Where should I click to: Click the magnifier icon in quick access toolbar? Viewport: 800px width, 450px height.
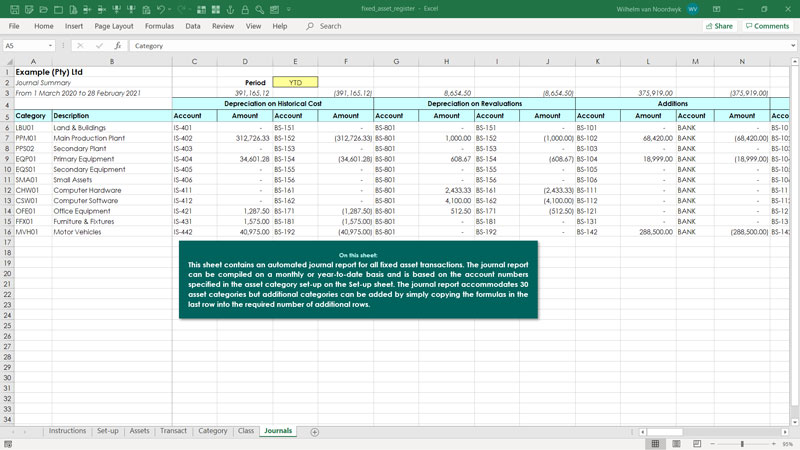(x=260, y=9)
